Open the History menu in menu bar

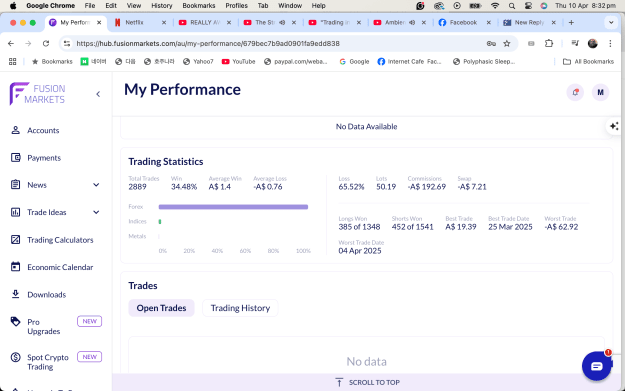point(161,6)
